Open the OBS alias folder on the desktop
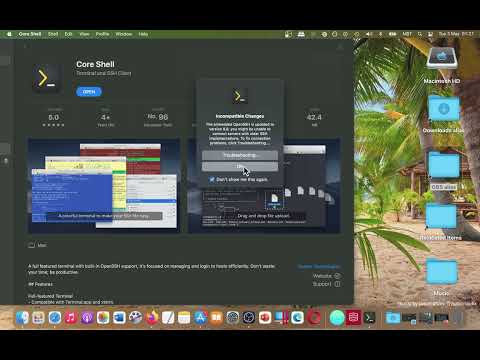 point(444,165)
